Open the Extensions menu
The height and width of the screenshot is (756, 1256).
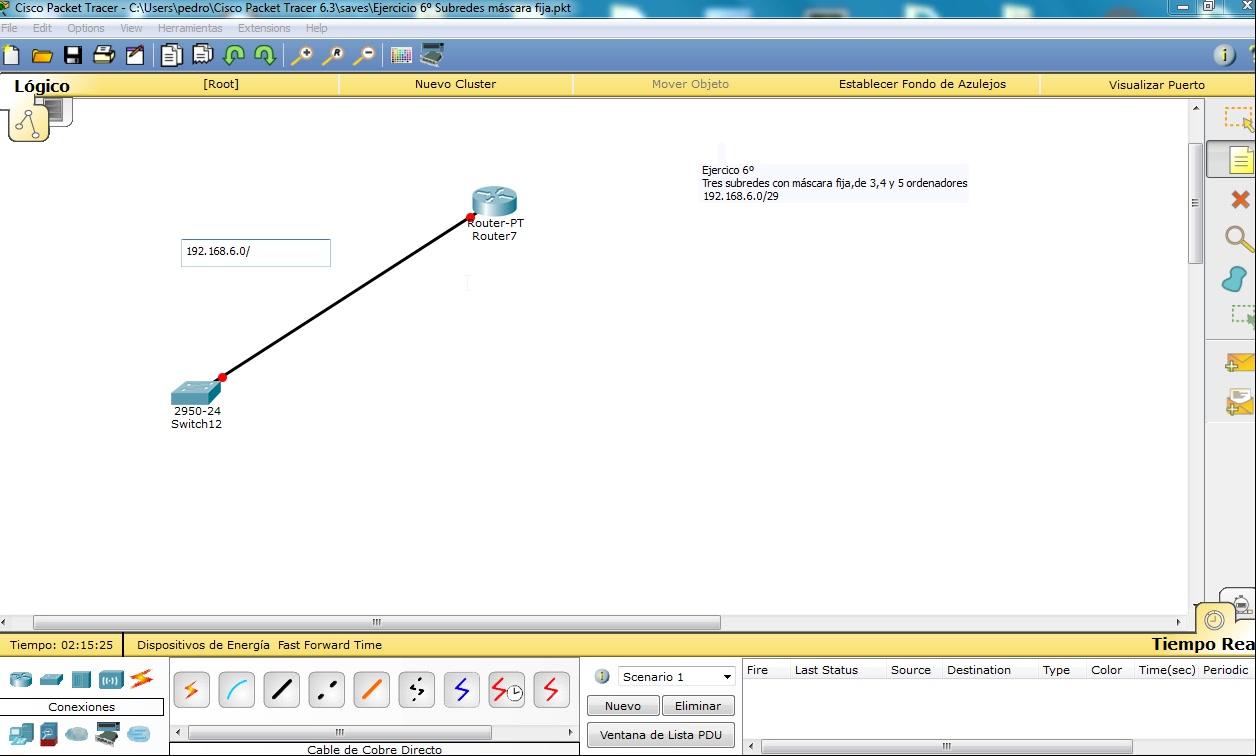[264, 28]
